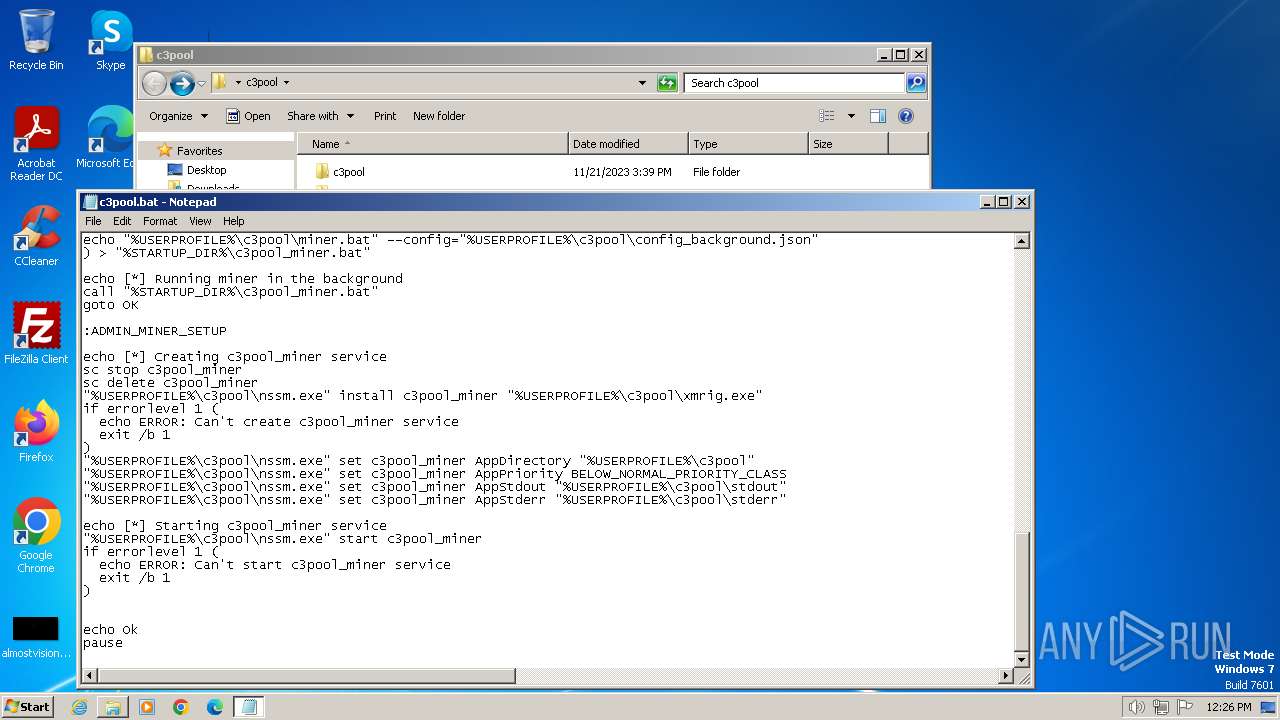The image size is (1280, 720).
Task: Click Notepad's vertical scrollbar up arrow
Action: tap(1021, 241)
